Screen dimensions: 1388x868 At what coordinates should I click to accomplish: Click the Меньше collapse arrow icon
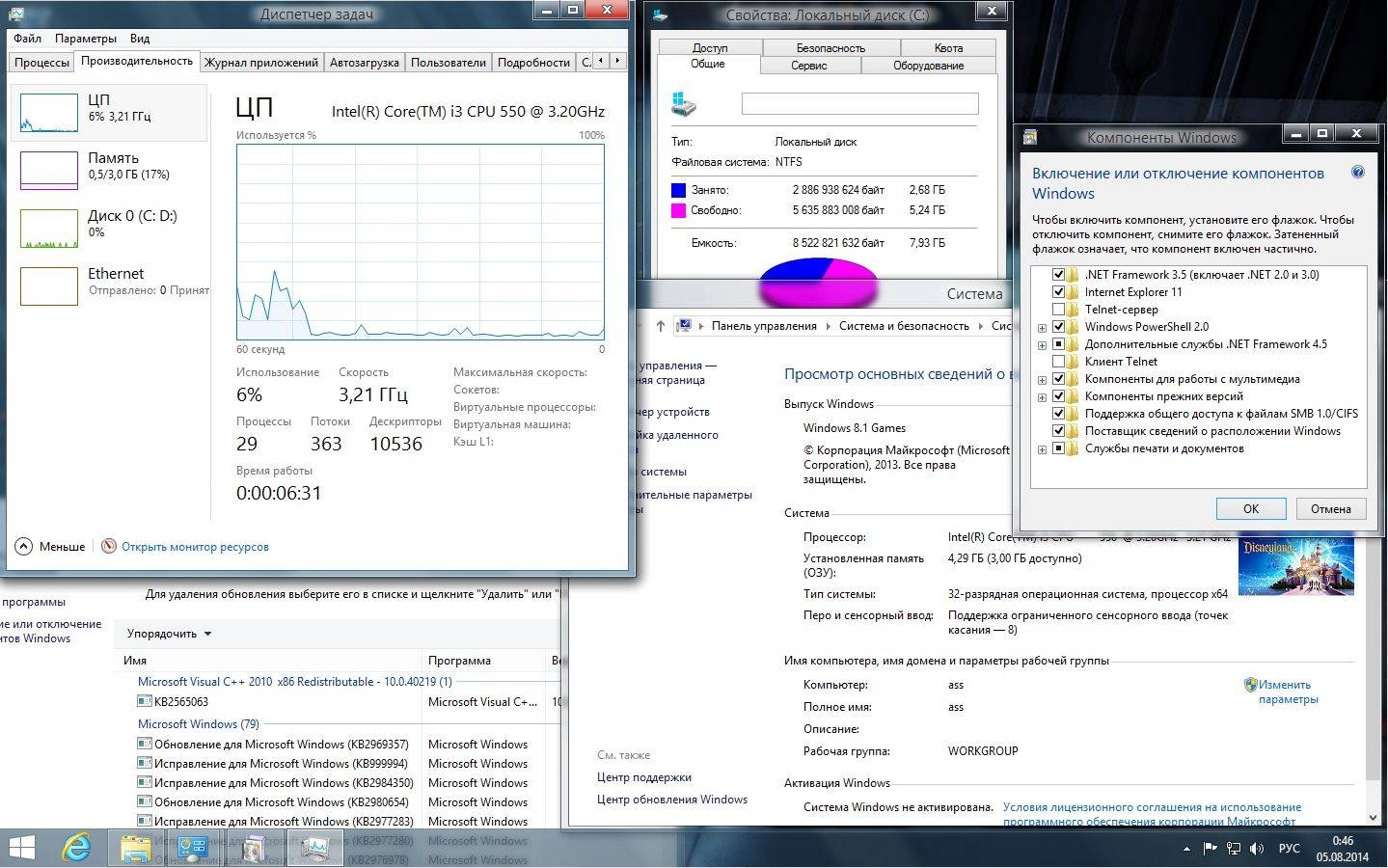23,546
